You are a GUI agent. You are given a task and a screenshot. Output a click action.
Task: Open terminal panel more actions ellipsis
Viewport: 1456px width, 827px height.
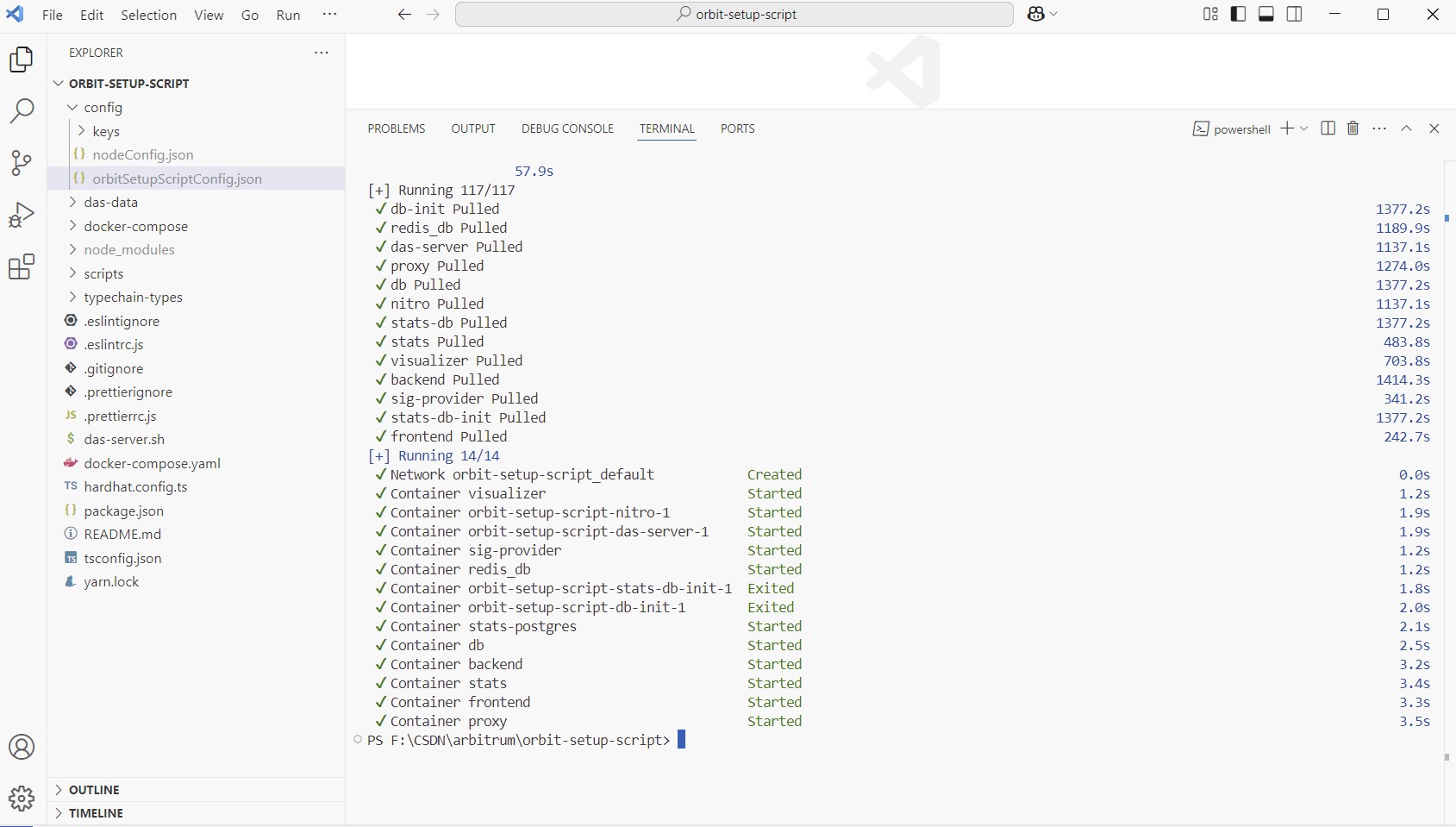click(x=1379, y=128)
